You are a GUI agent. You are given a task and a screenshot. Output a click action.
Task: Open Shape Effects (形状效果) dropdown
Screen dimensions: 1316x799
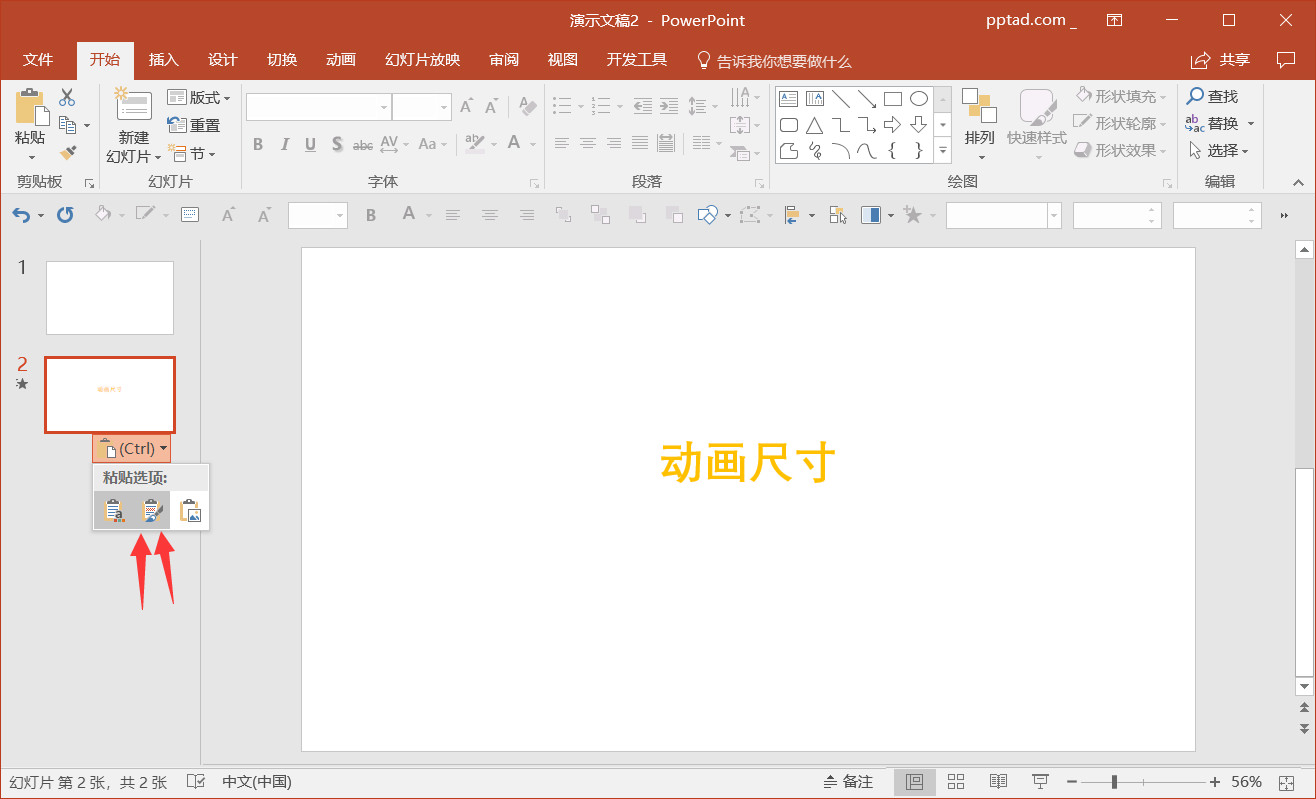(1121, 150)
